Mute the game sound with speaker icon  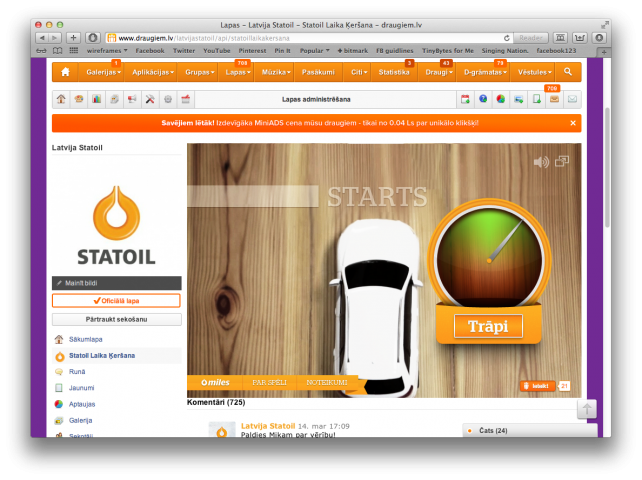(x=541, y=162)
